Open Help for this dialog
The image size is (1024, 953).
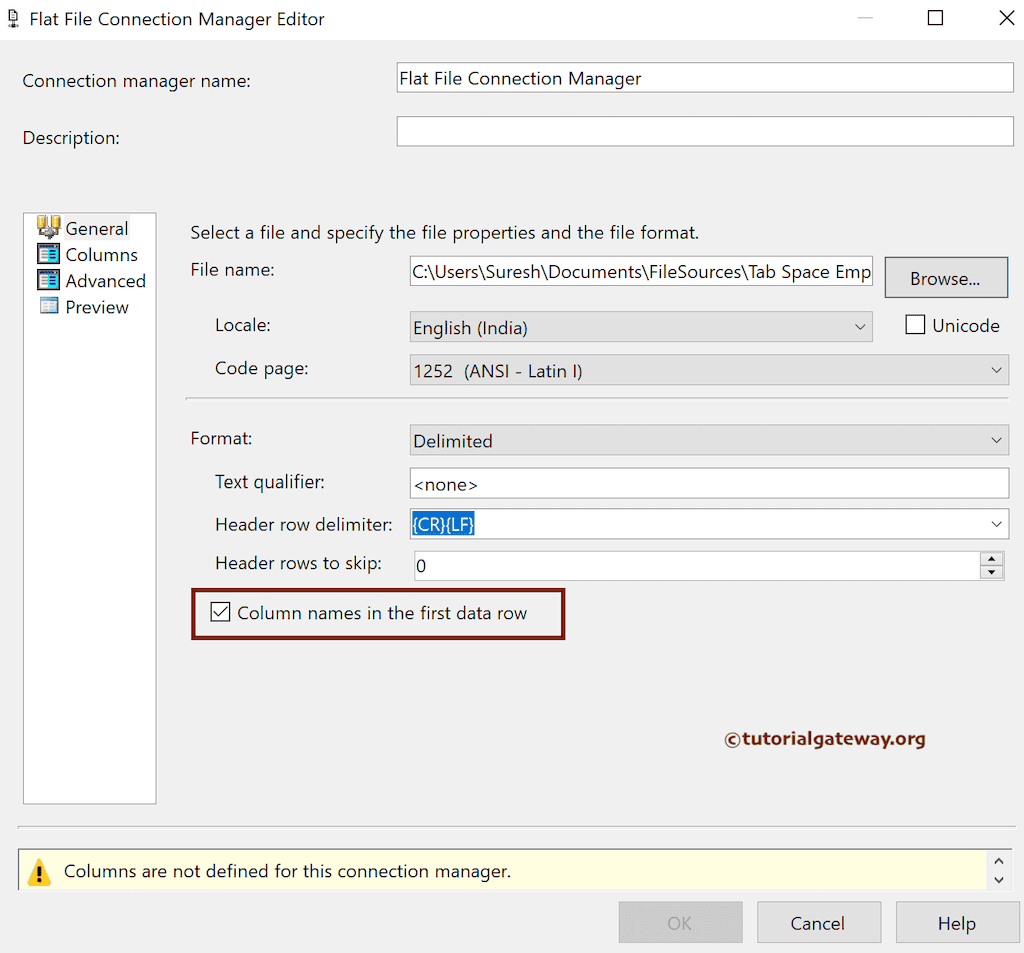956,923
